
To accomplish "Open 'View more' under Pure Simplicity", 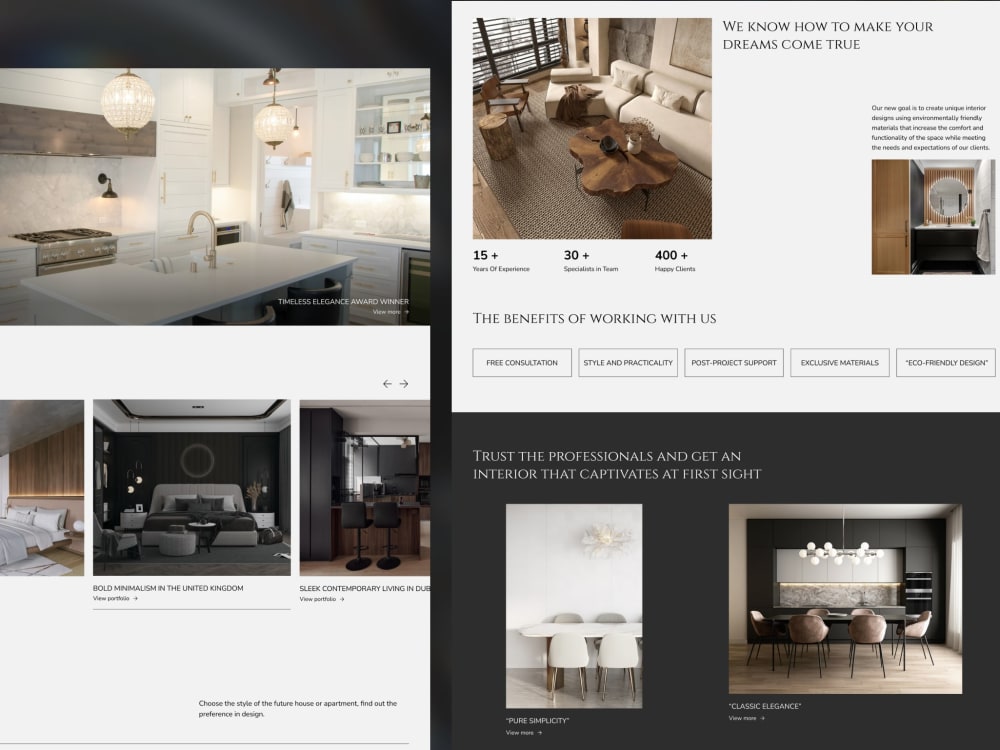I will [524, 733].
